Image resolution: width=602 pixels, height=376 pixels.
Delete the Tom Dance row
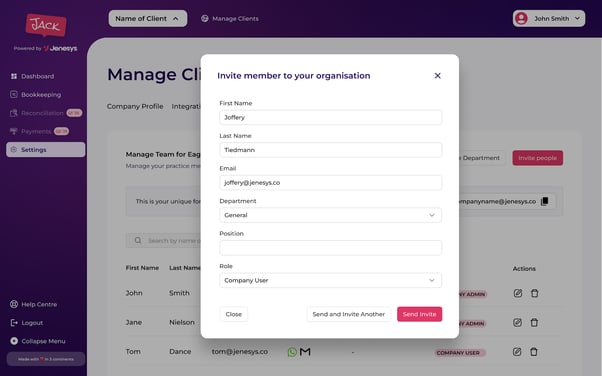pos(534,351)
